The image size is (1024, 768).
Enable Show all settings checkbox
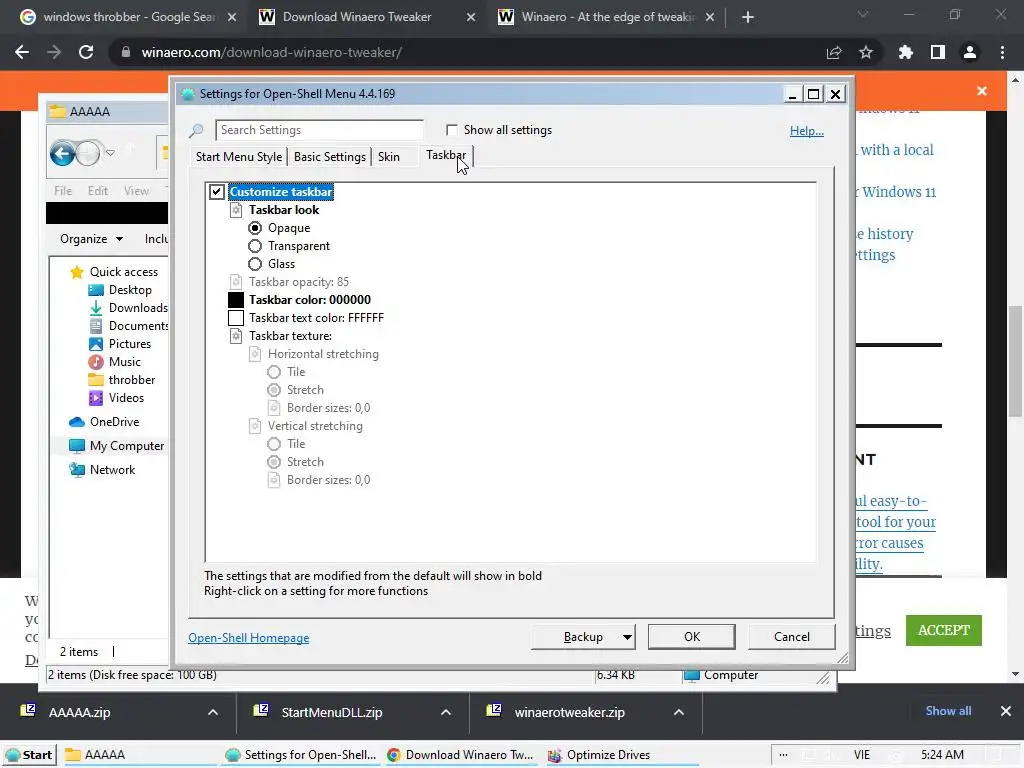[451, 130]
